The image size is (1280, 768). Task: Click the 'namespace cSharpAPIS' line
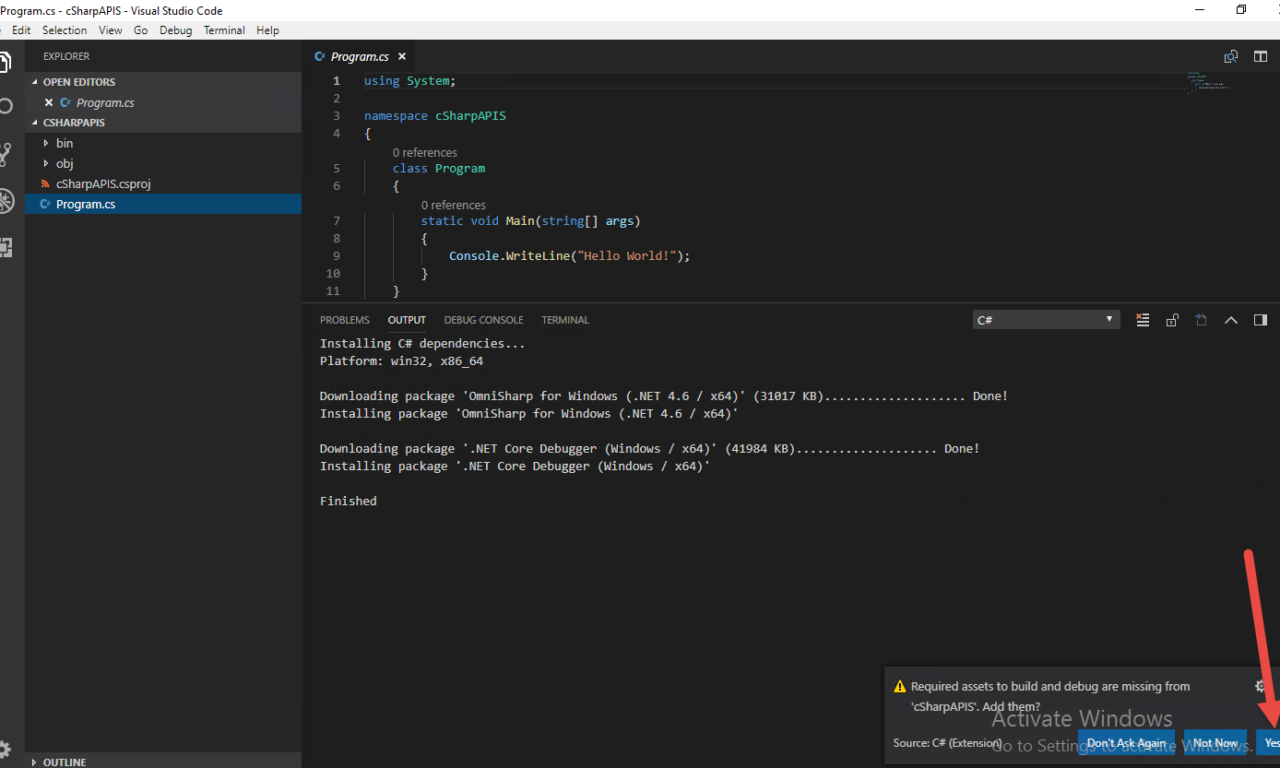(435, 116)
